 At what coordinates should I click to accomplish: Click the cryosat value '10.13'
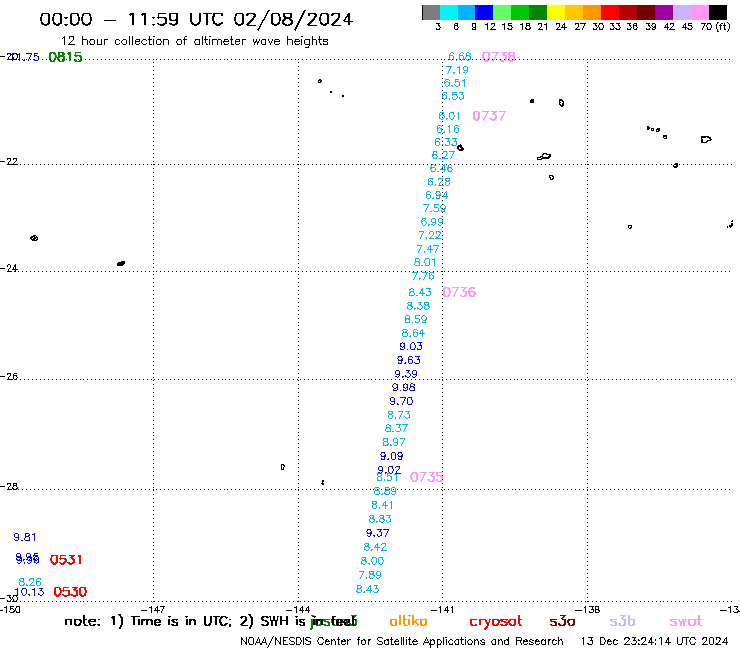[29, 592]
